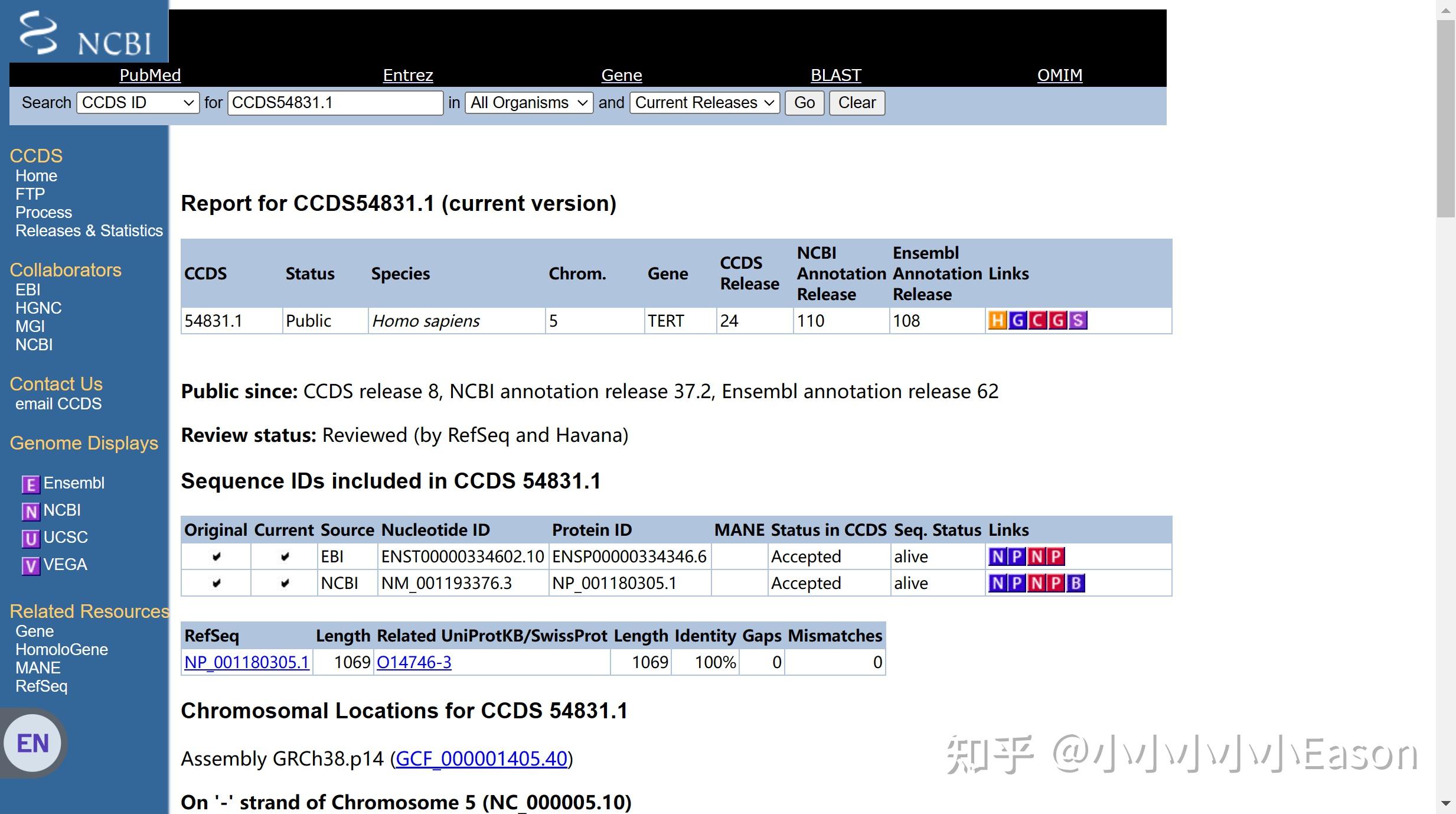
Task: Click the orange H link icon in TERT row
Action: pos(998,320)
